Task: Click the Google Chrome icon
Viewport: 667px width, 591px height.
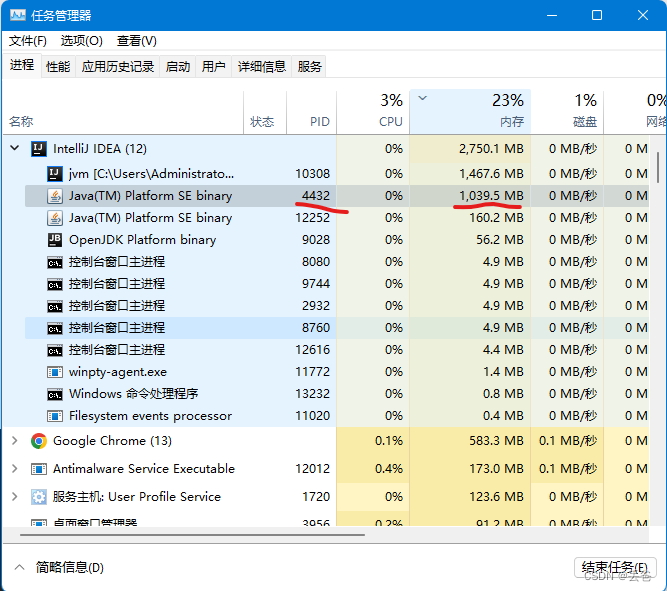Action: tap(39, 441)
